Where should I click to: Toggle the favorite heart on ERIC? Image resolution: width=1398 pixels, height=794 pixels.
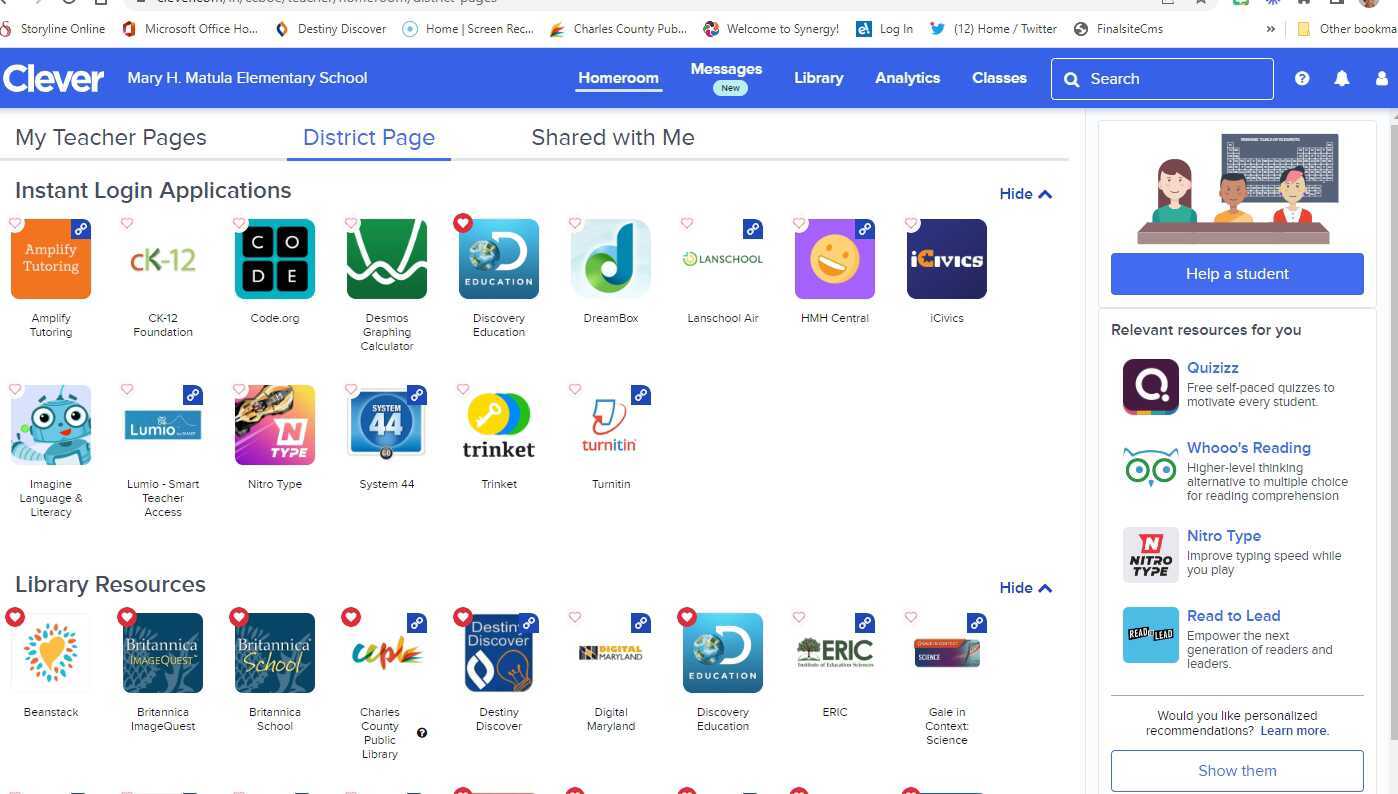click(x=799, y=617)
